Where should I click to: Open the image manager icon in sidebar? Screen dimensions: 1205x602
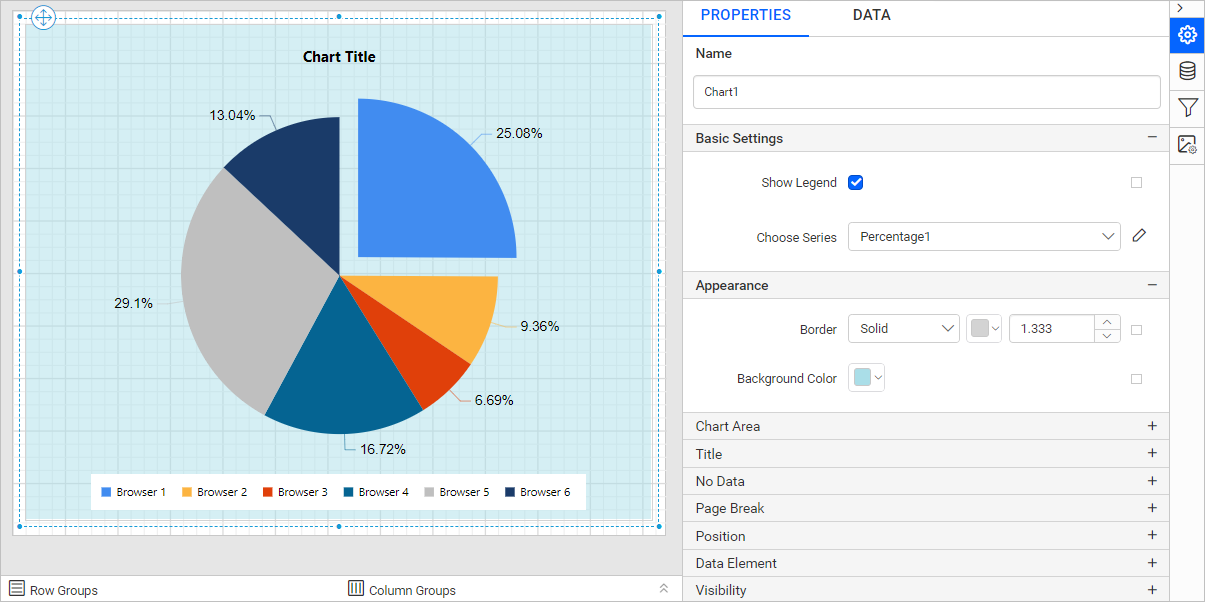[1187, 144]
